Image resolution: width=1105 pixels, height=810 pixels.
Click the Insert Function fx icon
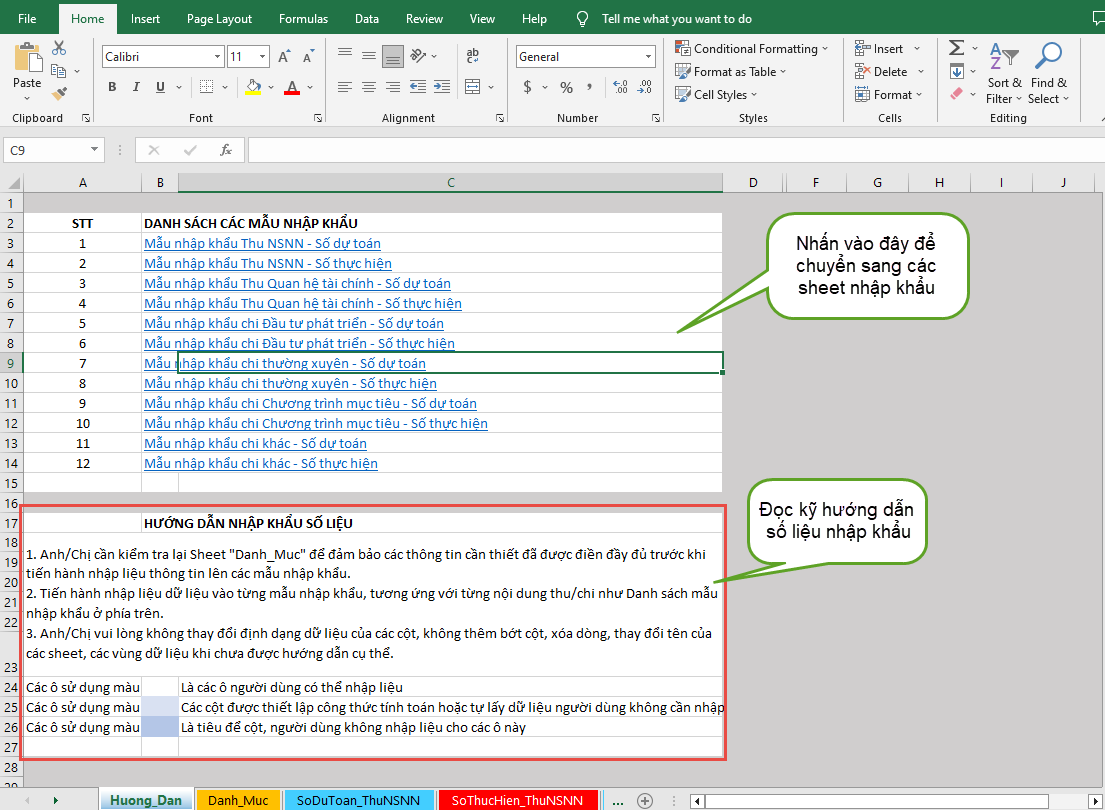226,150
